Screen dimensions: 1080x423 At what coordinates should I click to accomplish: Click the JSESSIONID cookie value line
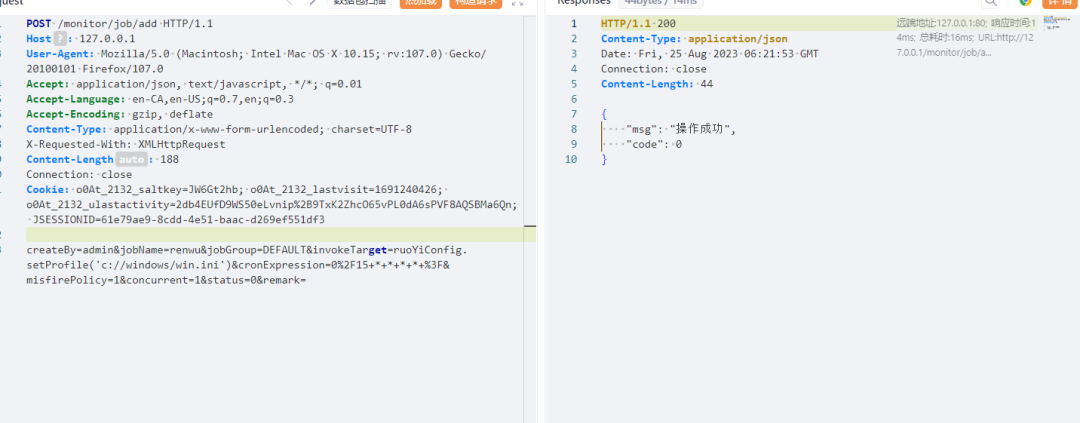point(178,219)
